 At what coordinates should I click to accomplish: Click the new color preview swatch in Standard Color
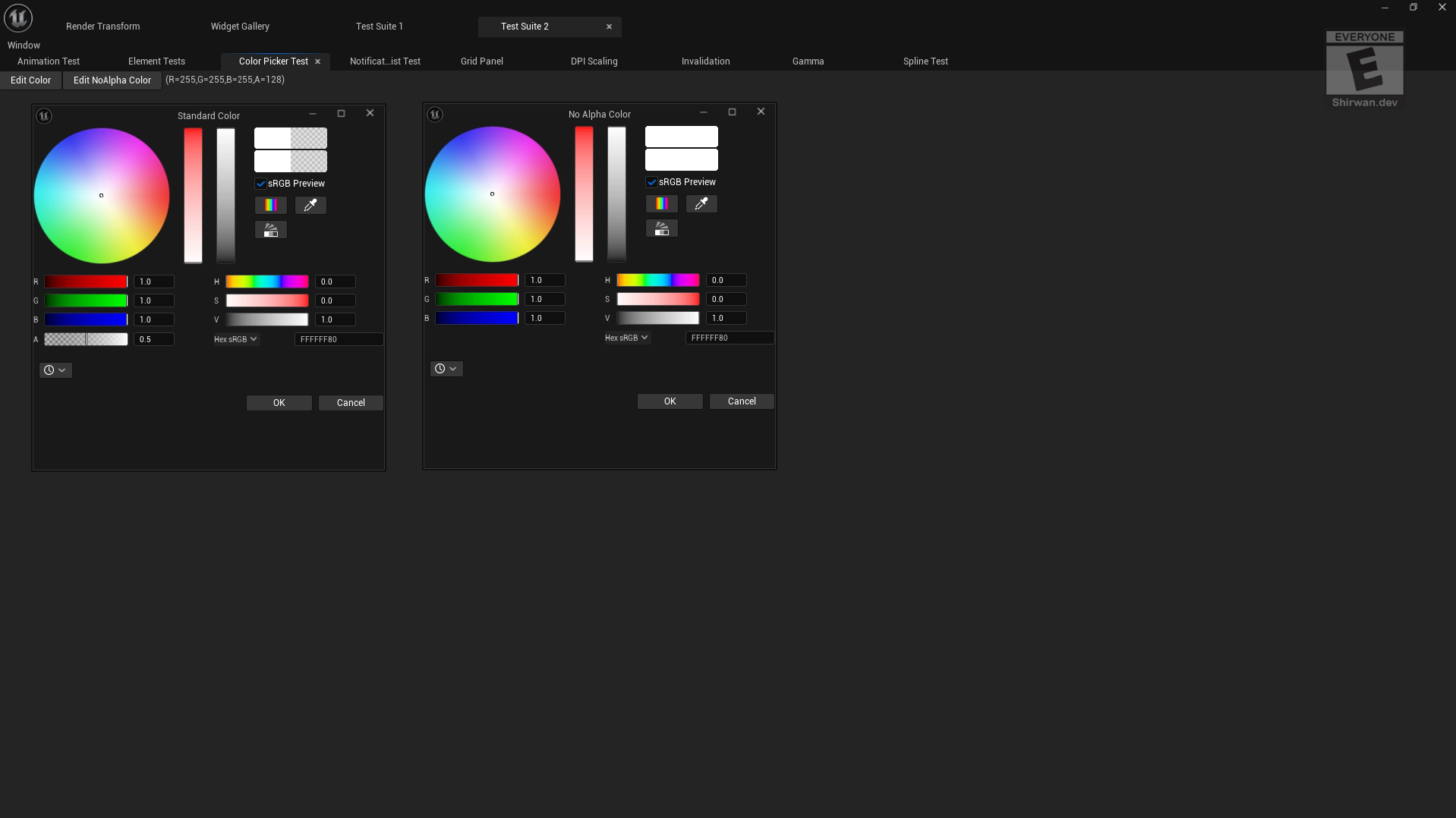tap(291, 161)
